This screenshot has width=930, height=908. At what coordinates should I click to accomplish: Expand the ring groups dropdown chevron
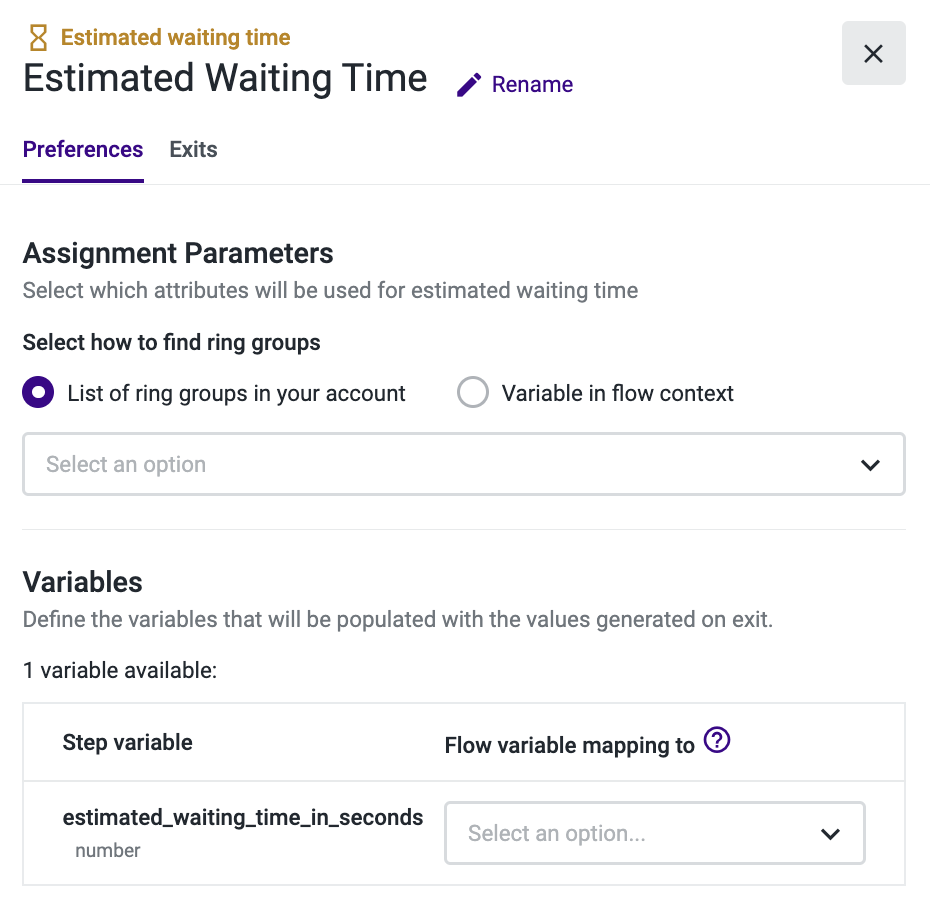870,465
